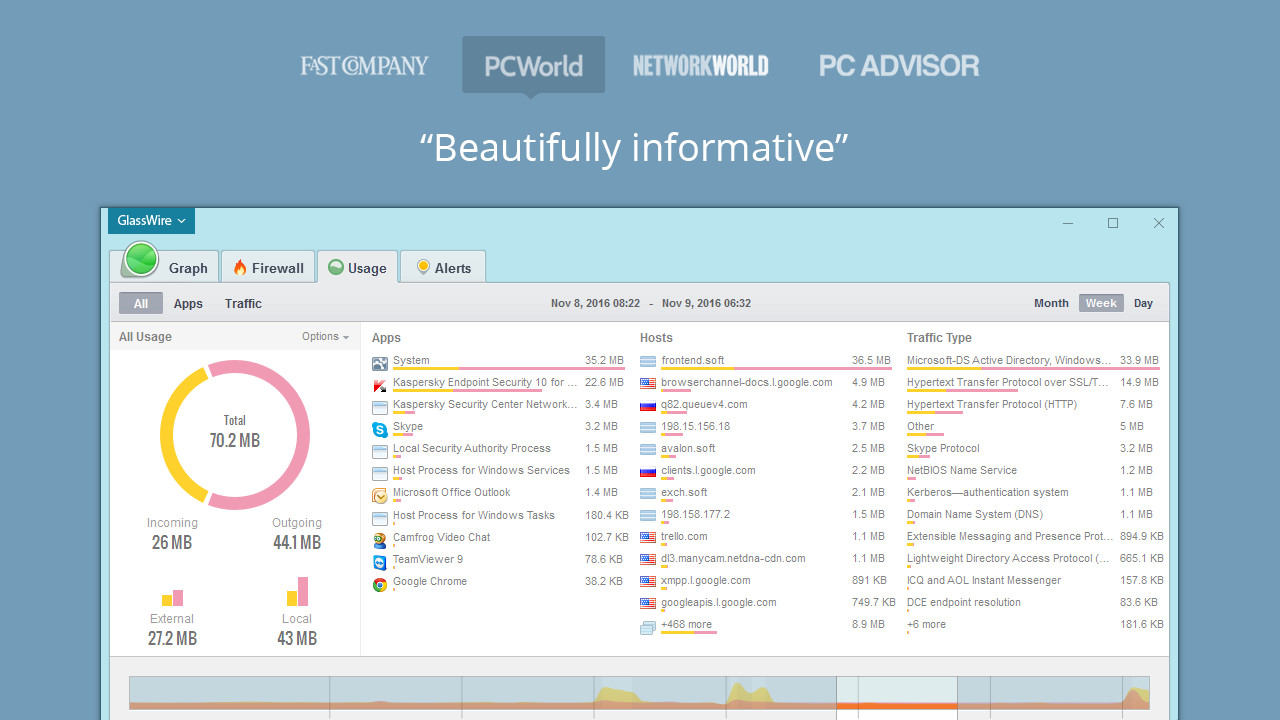Screen dimensions: 1280x720
Task: Click the Camfrog Video Chat icon
Action: click(380, 537)
